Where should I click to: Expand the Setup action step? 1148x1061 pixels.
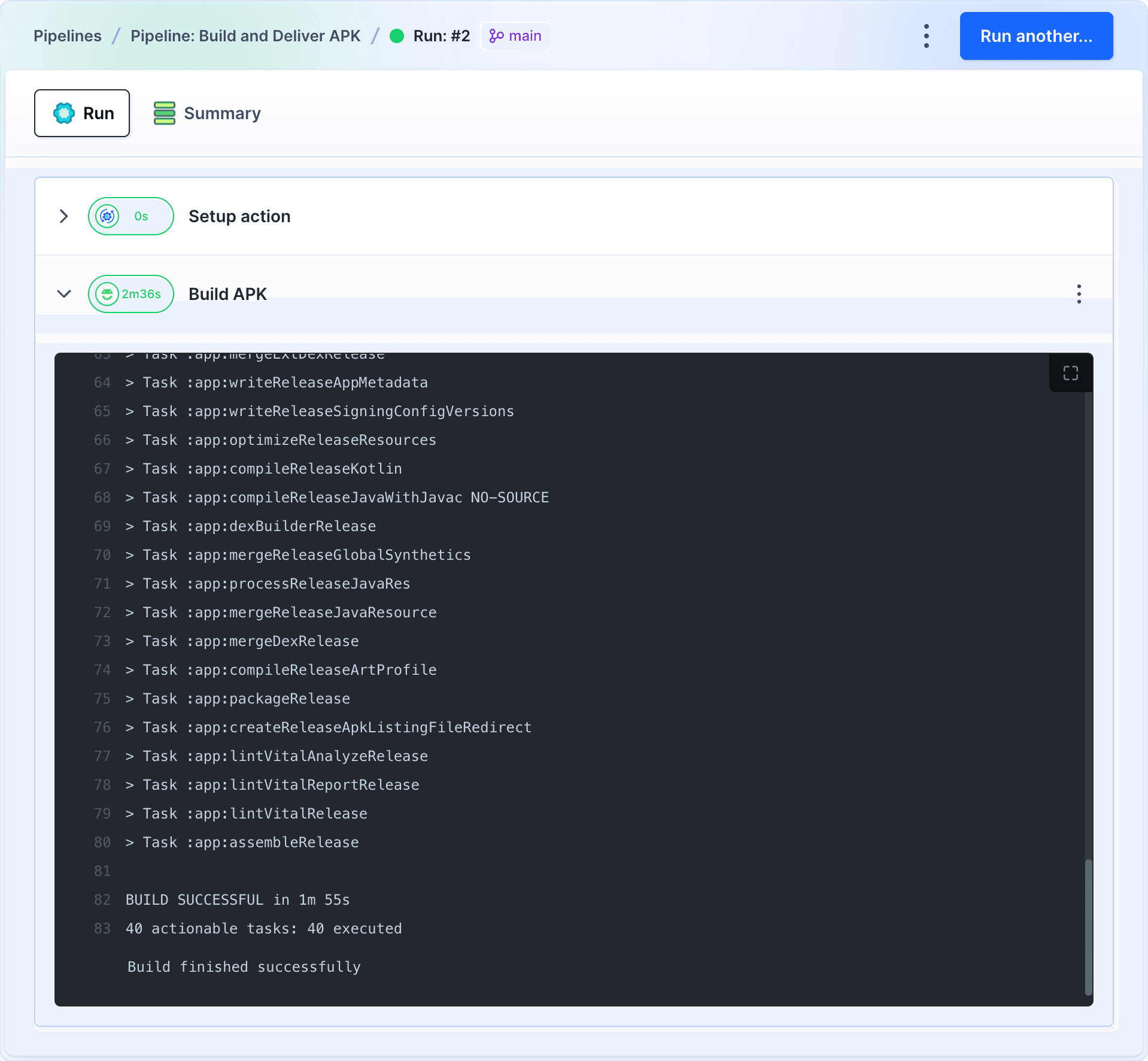64,216
